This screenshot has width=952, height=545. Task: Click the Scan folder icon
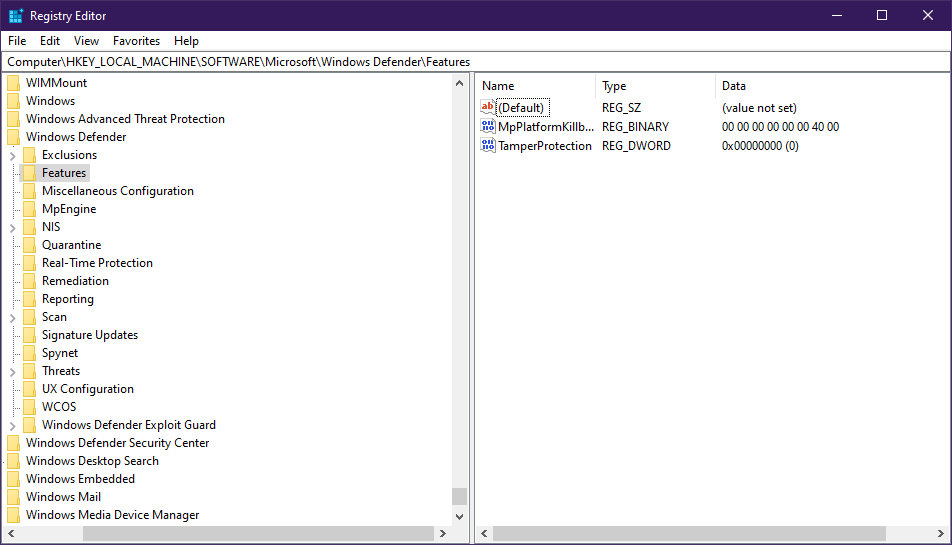click(x=29, y=317)
